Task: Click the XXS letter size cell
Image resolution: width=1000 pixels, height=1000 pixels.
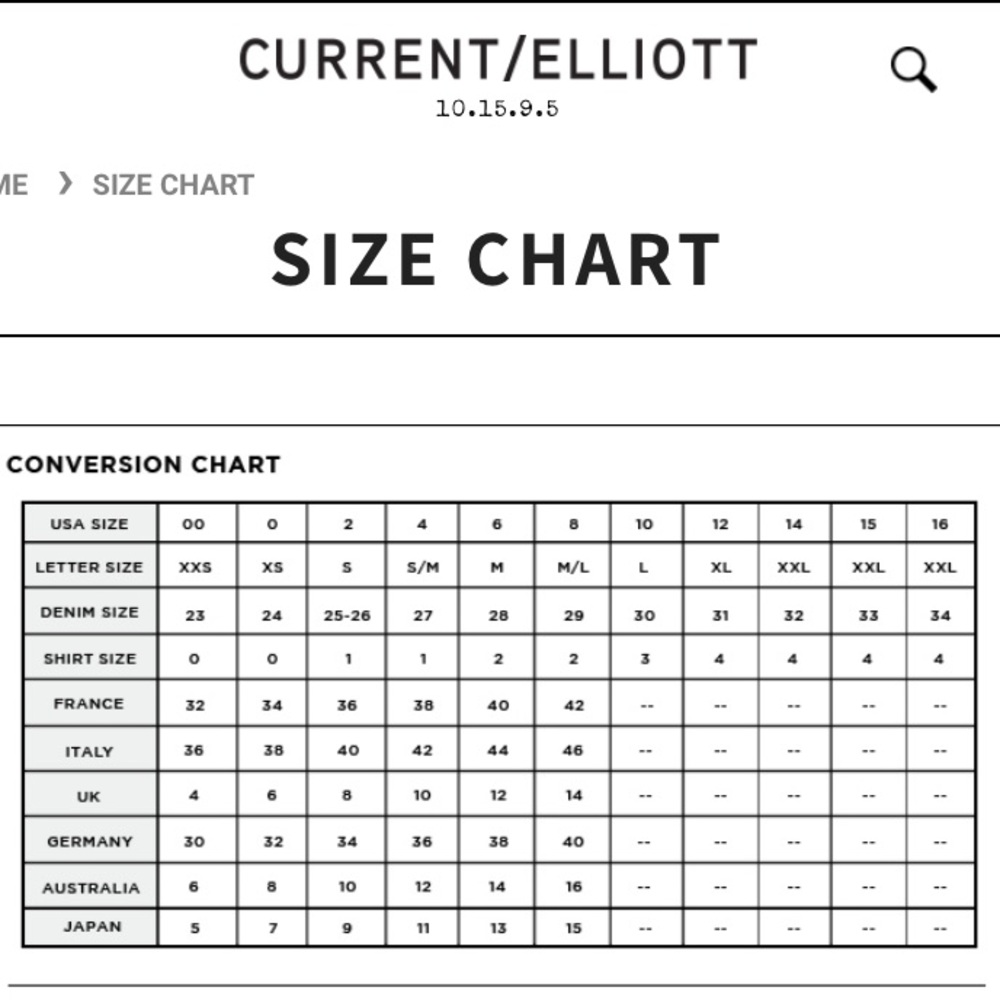Action: pos(195,568)
